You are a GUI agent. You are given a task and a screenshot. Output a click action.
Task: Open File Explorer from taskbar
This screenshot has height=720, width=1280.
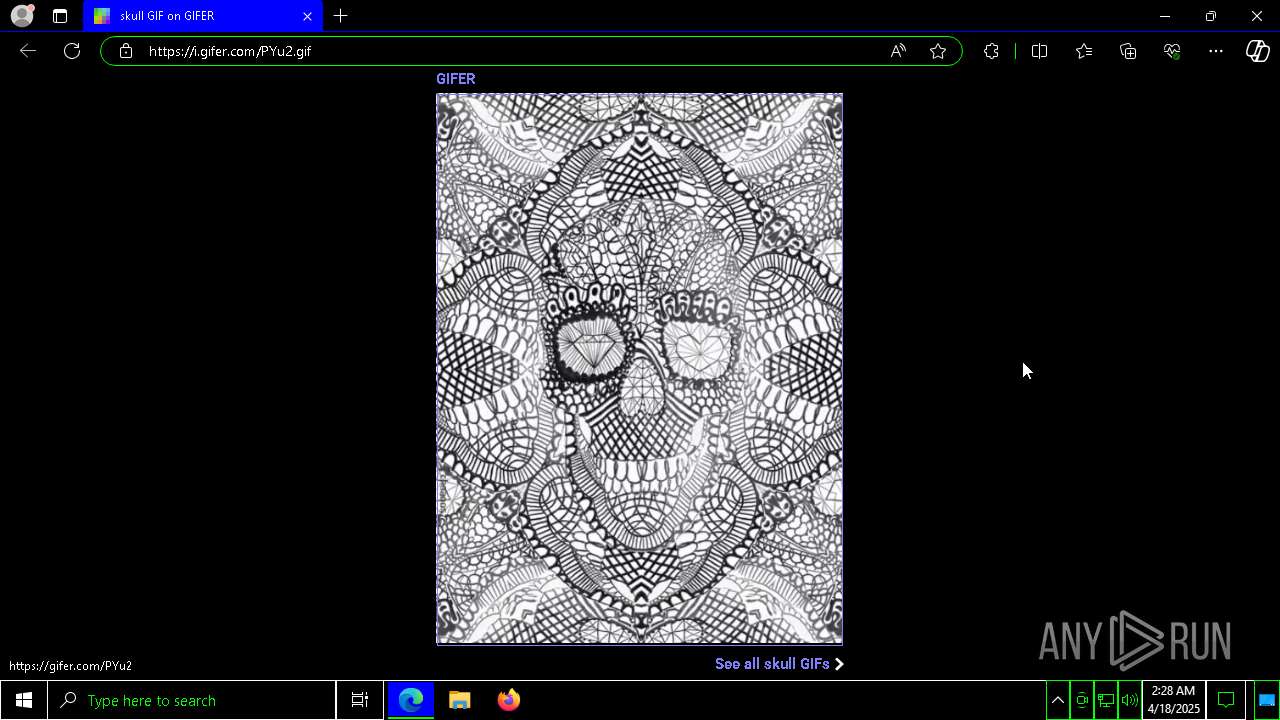tap(459, 700)
